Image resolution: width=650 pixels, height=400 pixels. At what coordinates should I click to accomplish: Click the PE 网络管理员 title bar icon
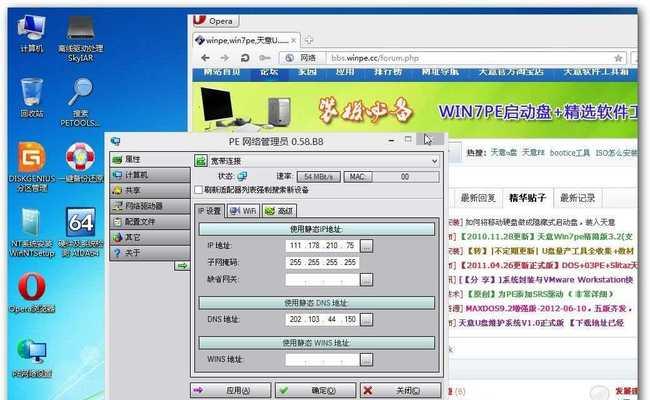115,141
